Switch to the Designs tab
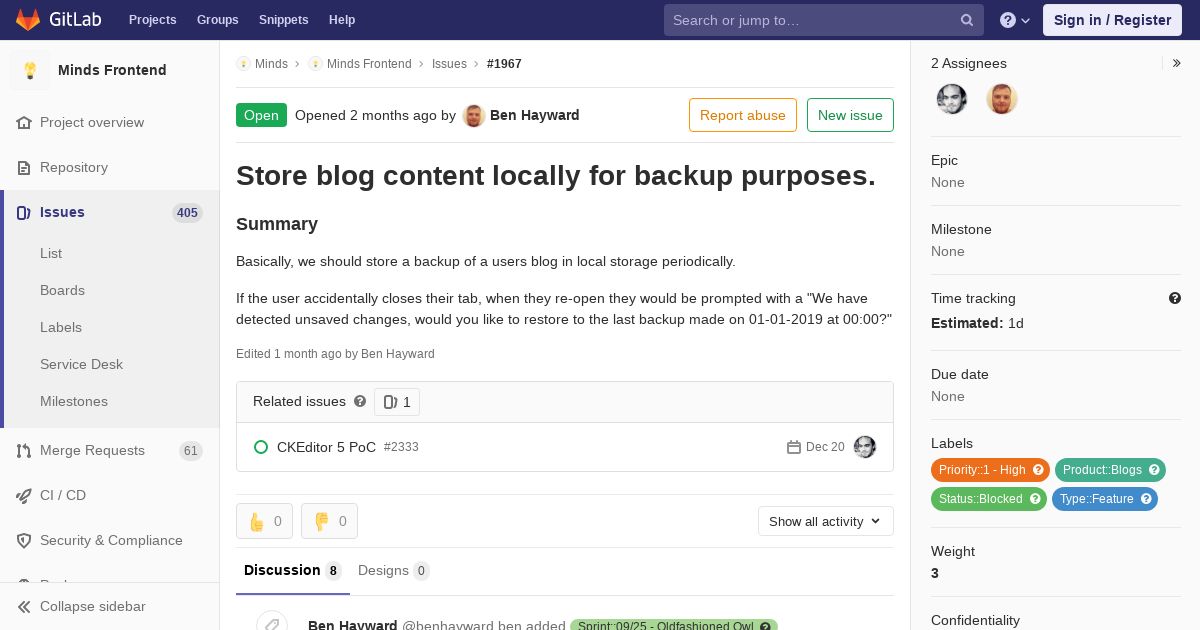The height and width of the screenshot is (630, 1200). 393,571
